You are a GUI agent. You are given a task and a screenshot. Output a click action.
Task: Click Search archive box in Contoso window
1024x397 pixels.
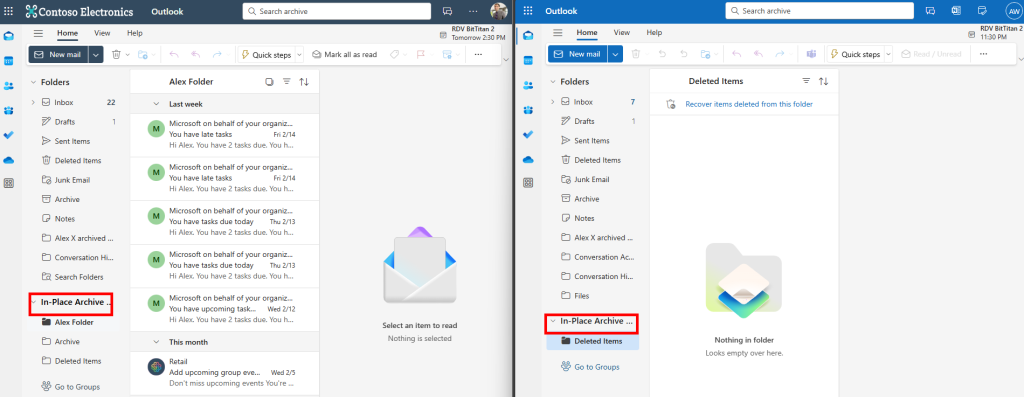tap(336, 11)
